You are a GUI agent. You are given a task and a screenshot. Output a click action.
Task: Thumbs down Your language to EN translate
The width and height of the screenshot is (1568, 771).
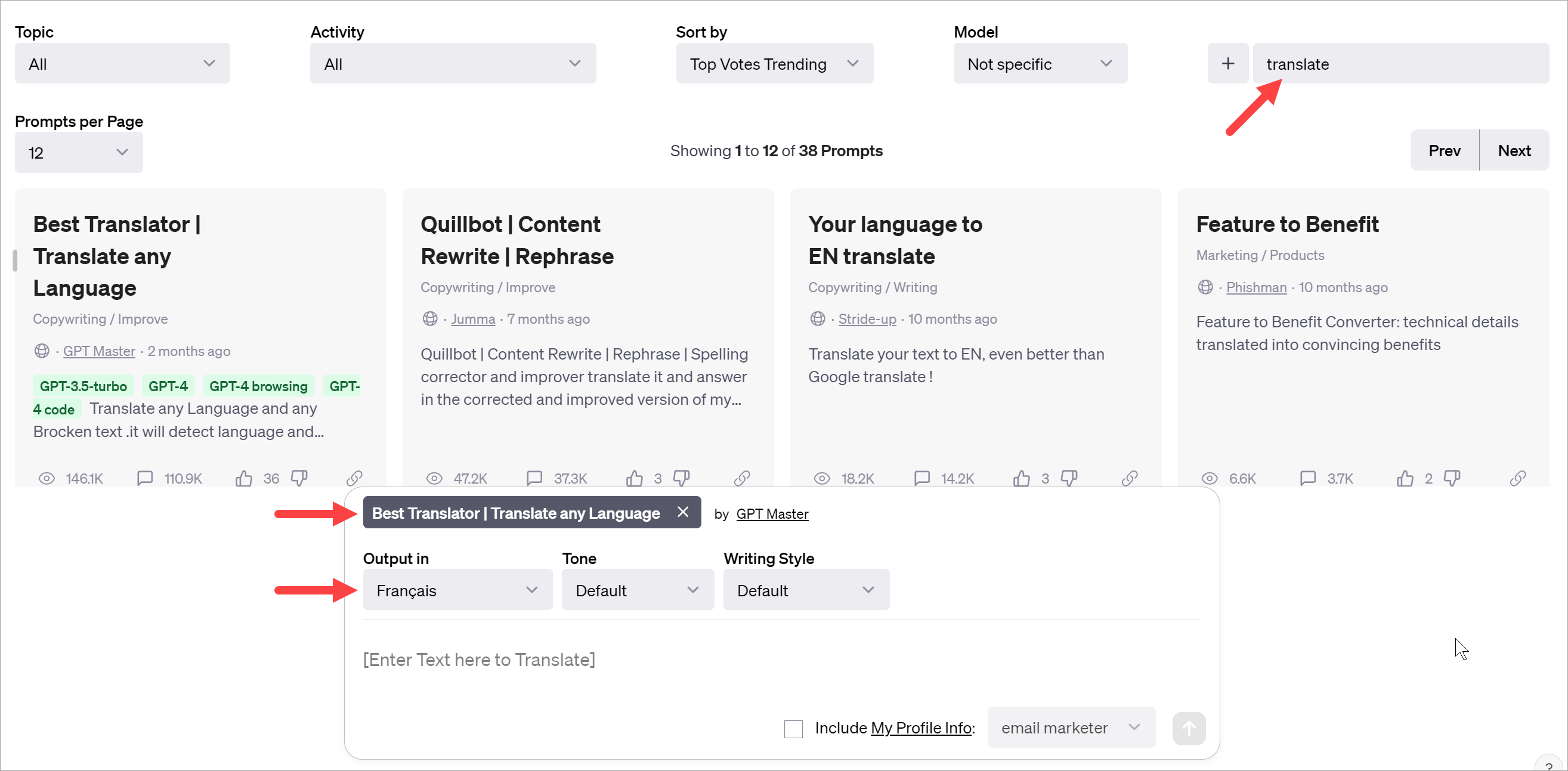point(1069,478)
